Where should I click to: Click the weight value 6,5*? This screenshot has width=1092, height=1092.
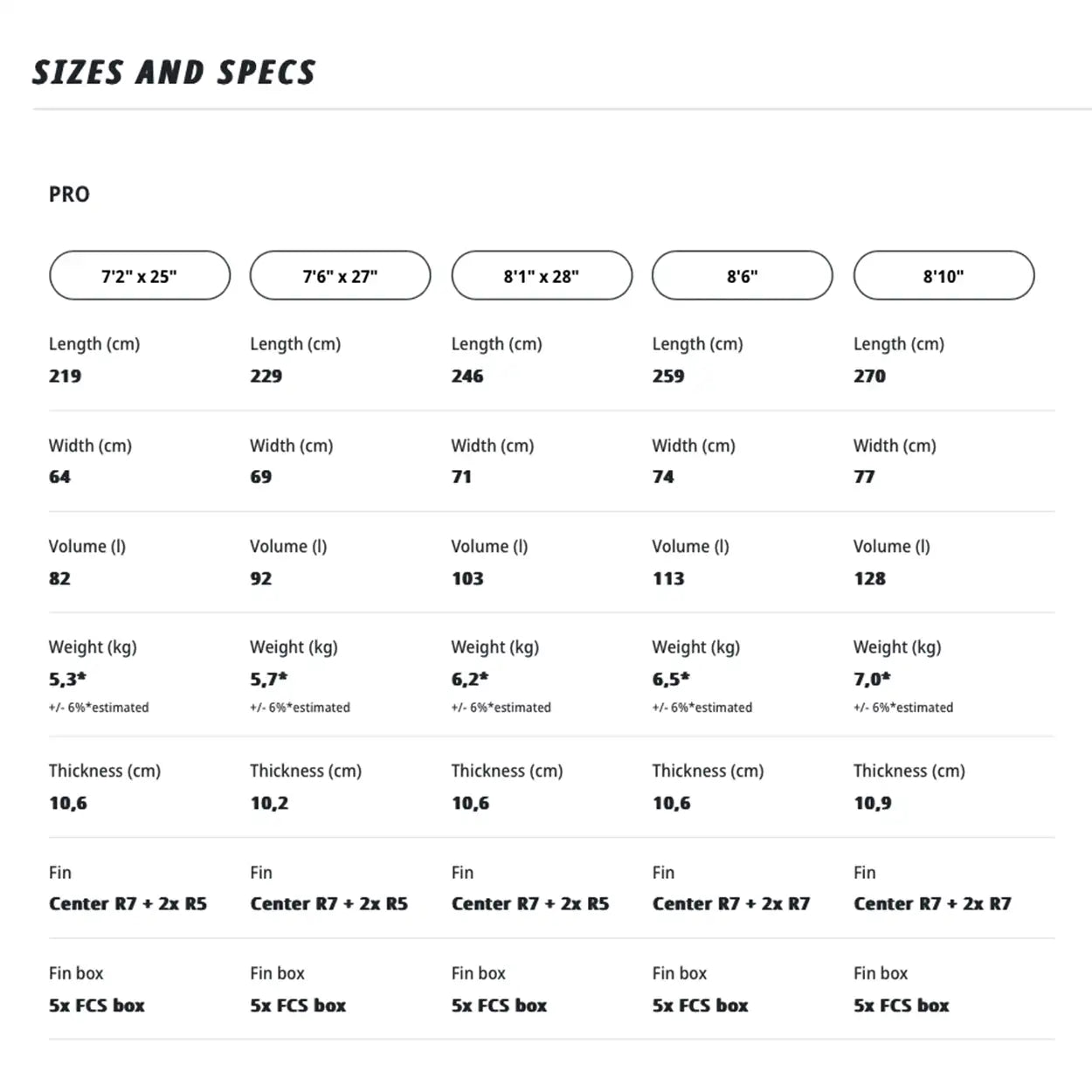(671, 679)
